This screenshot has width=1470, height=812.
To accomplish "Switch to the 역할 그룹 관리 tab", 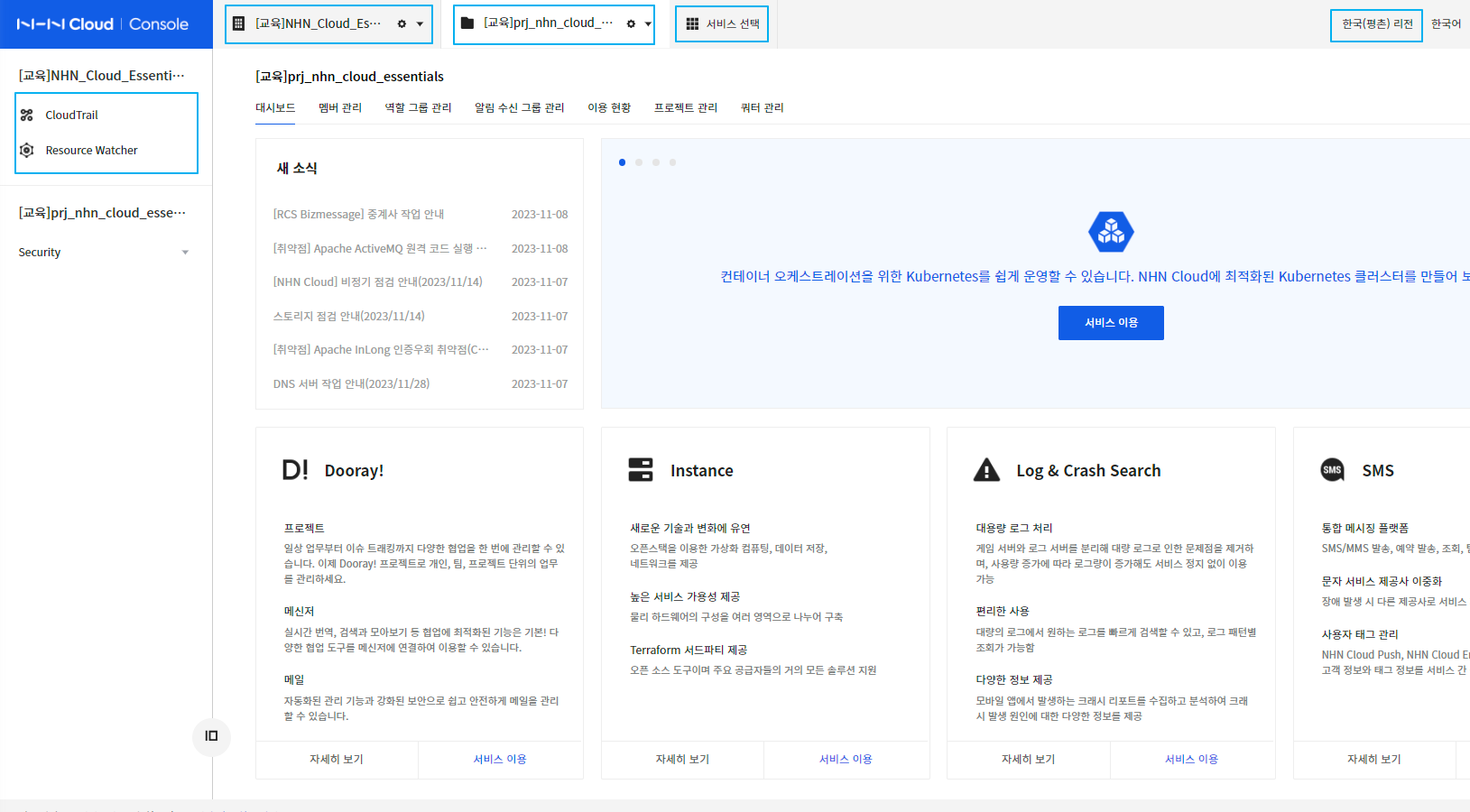I will tap(418, 108).
